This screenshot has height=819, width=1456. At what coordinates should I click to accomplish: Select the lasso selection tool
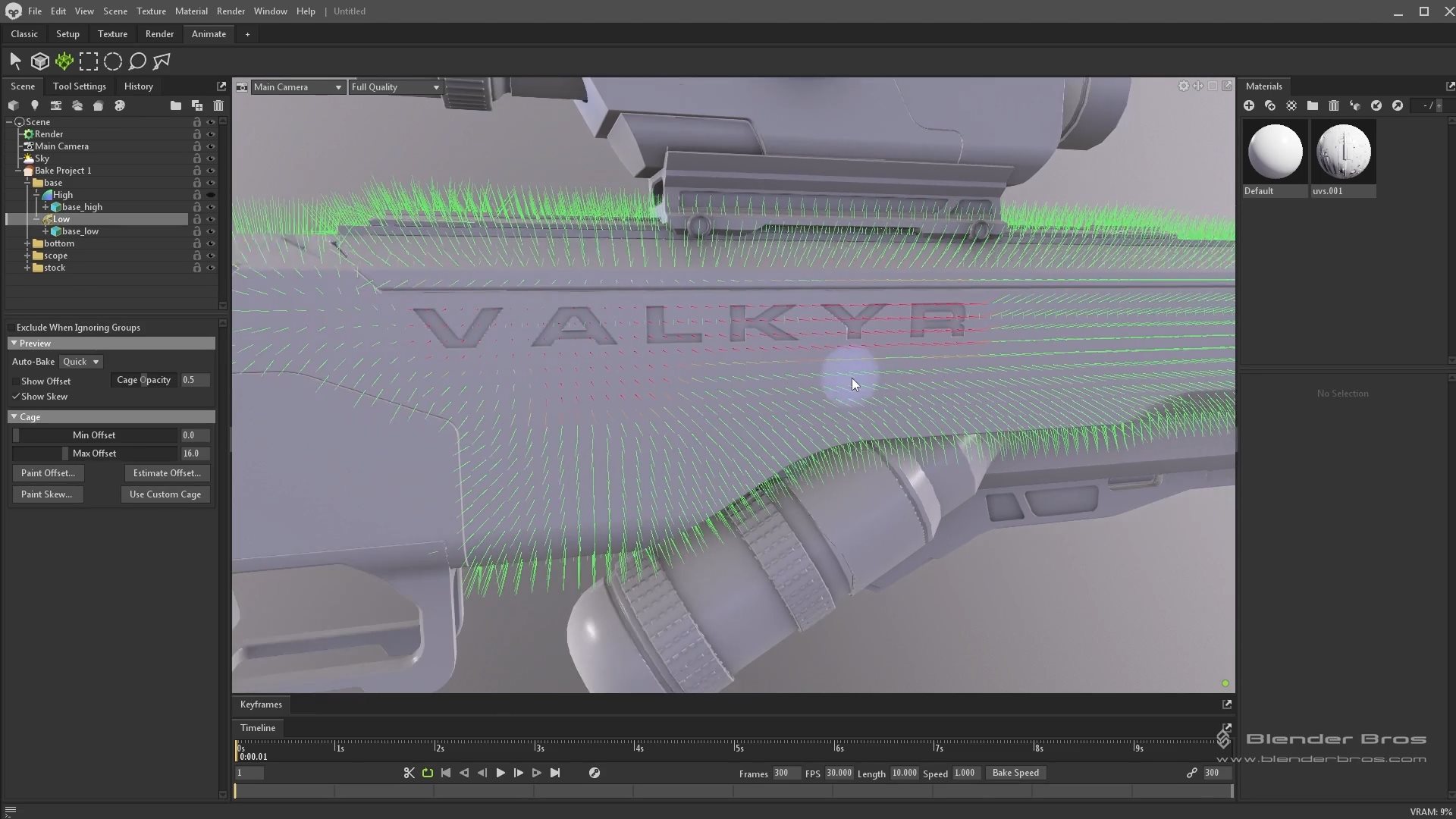137,61
